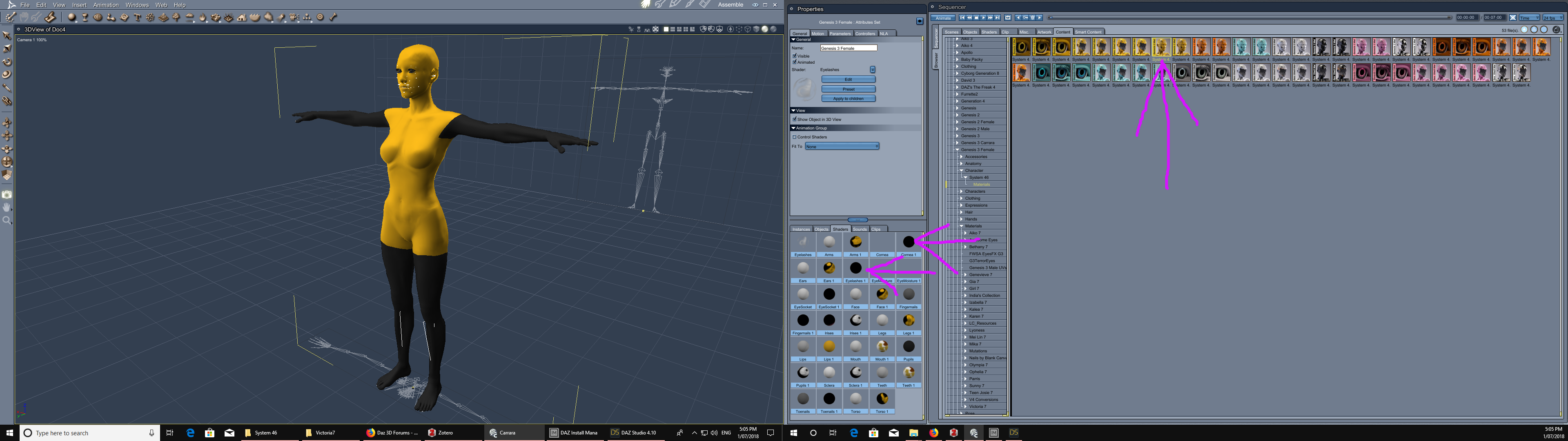Insert a camera from toolbar
Screen dimensions: 1568x441
(293, 17)
